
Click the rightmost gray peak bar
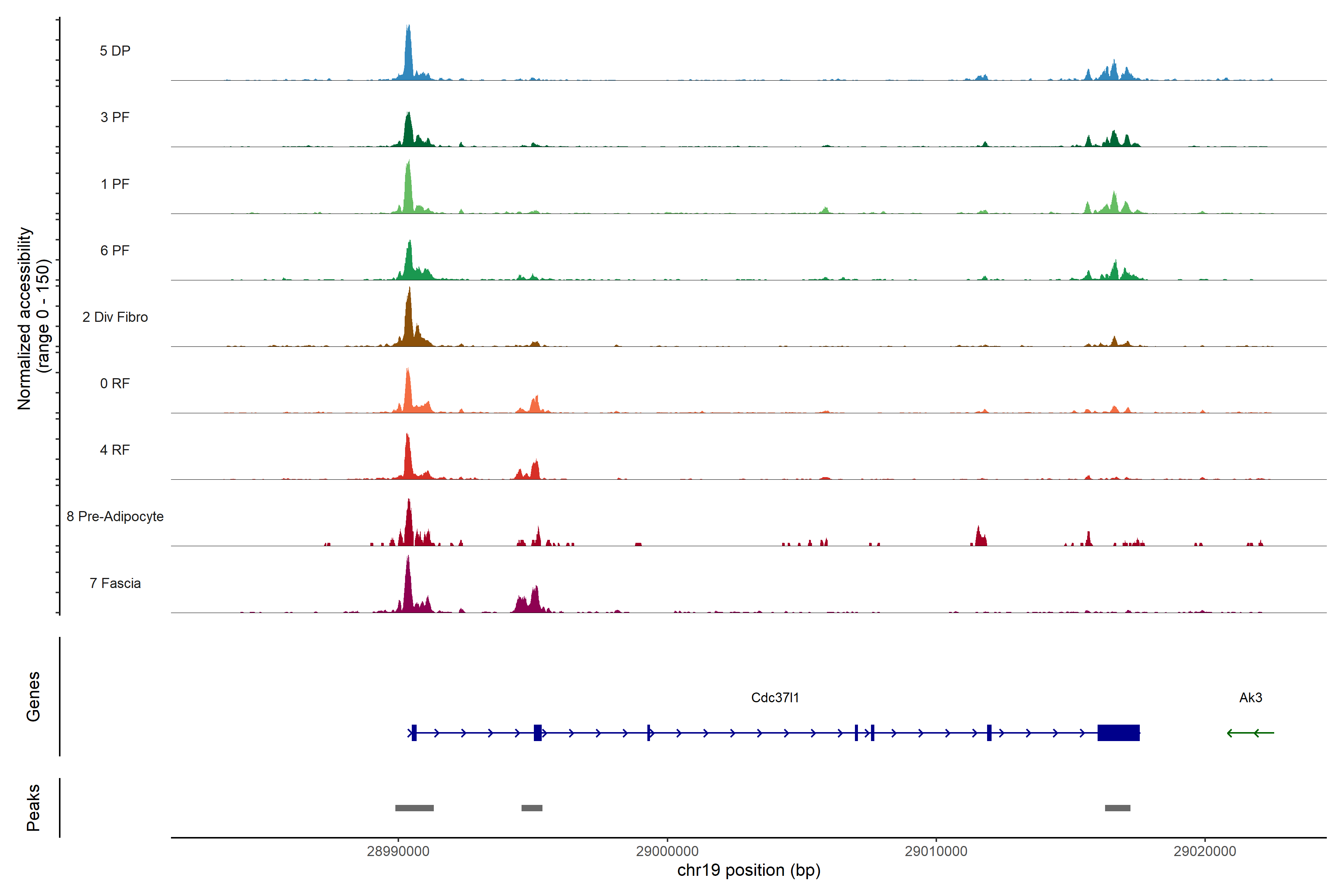pyautogui.click(x=1117, y=808)
